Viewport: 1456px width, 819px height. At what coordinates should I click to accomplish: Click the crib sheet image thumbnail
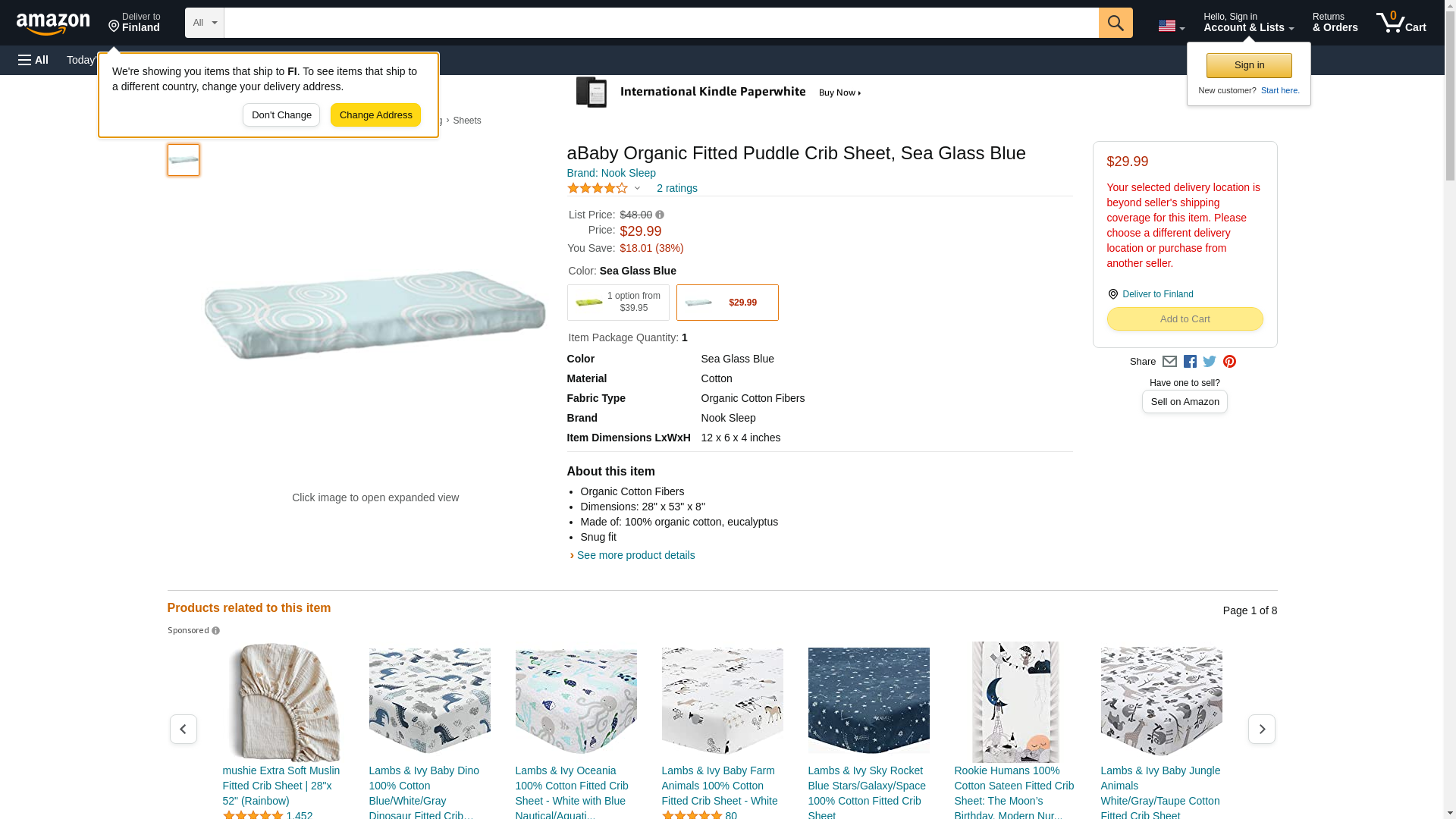(x=184, y=160)
